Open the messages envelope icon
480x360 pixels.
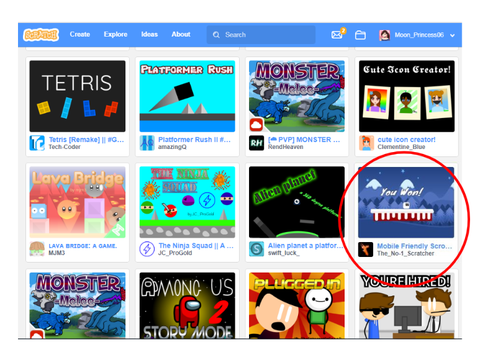(x=337, y=35)
